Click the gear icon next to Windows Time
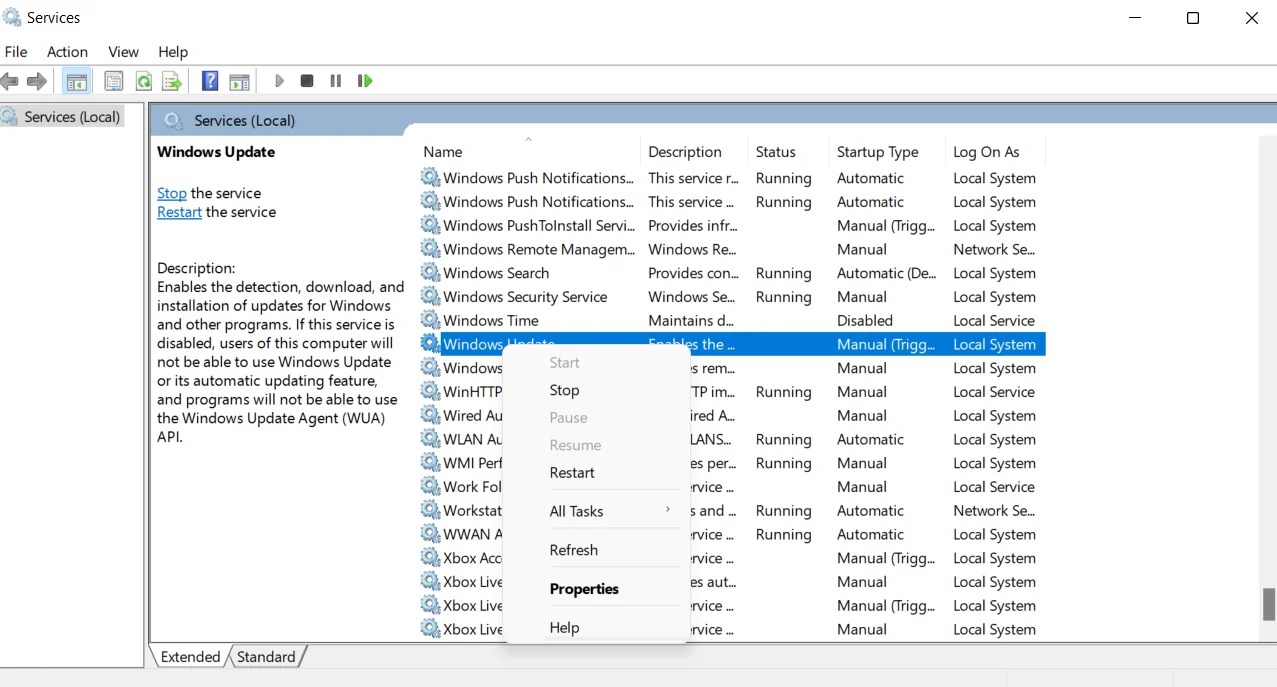The image size is (1277, 687). tap(430, 320)
